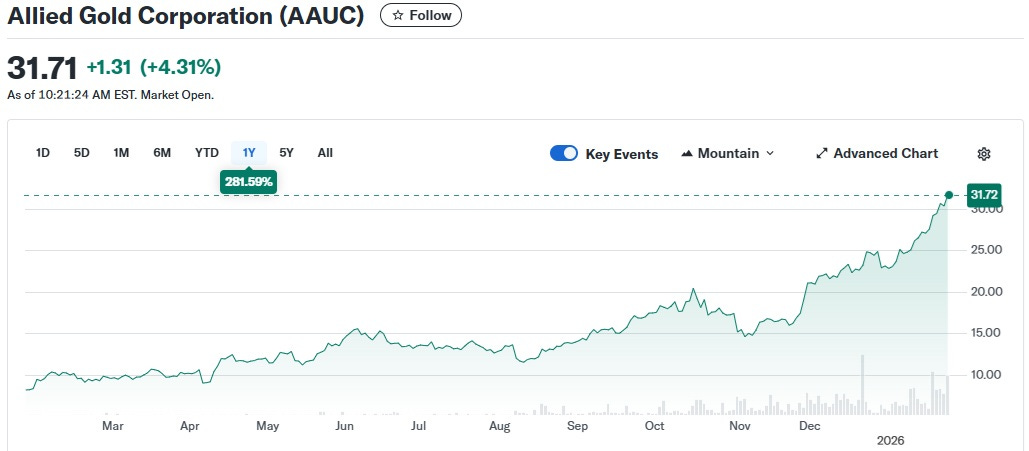
Task: Click the 10.00 y-axis label
Action: pos(985,375)
